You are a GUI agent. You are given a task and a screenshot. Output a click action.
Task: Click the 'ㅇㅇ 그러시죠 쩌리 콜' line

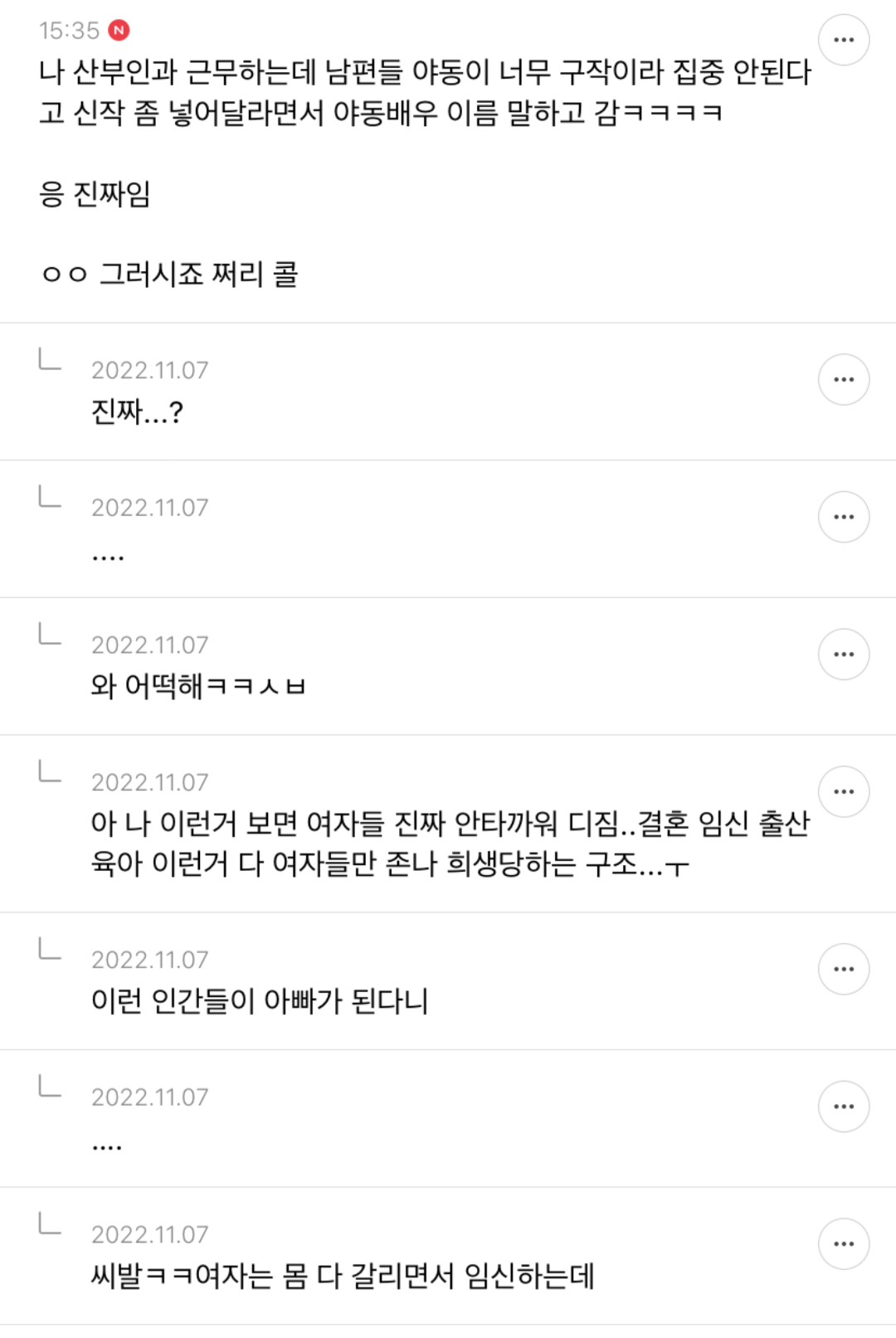click(x=169, y=274)
